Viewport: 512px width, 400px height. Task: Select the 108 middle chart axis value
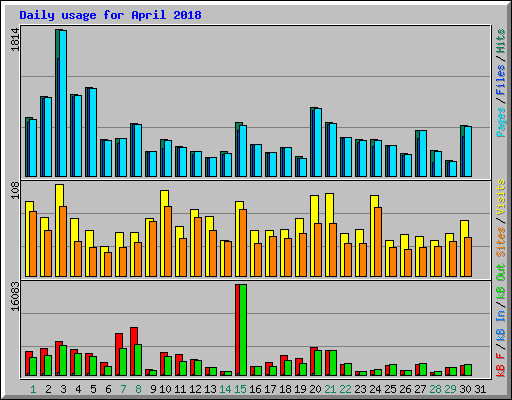click(15, 190)
